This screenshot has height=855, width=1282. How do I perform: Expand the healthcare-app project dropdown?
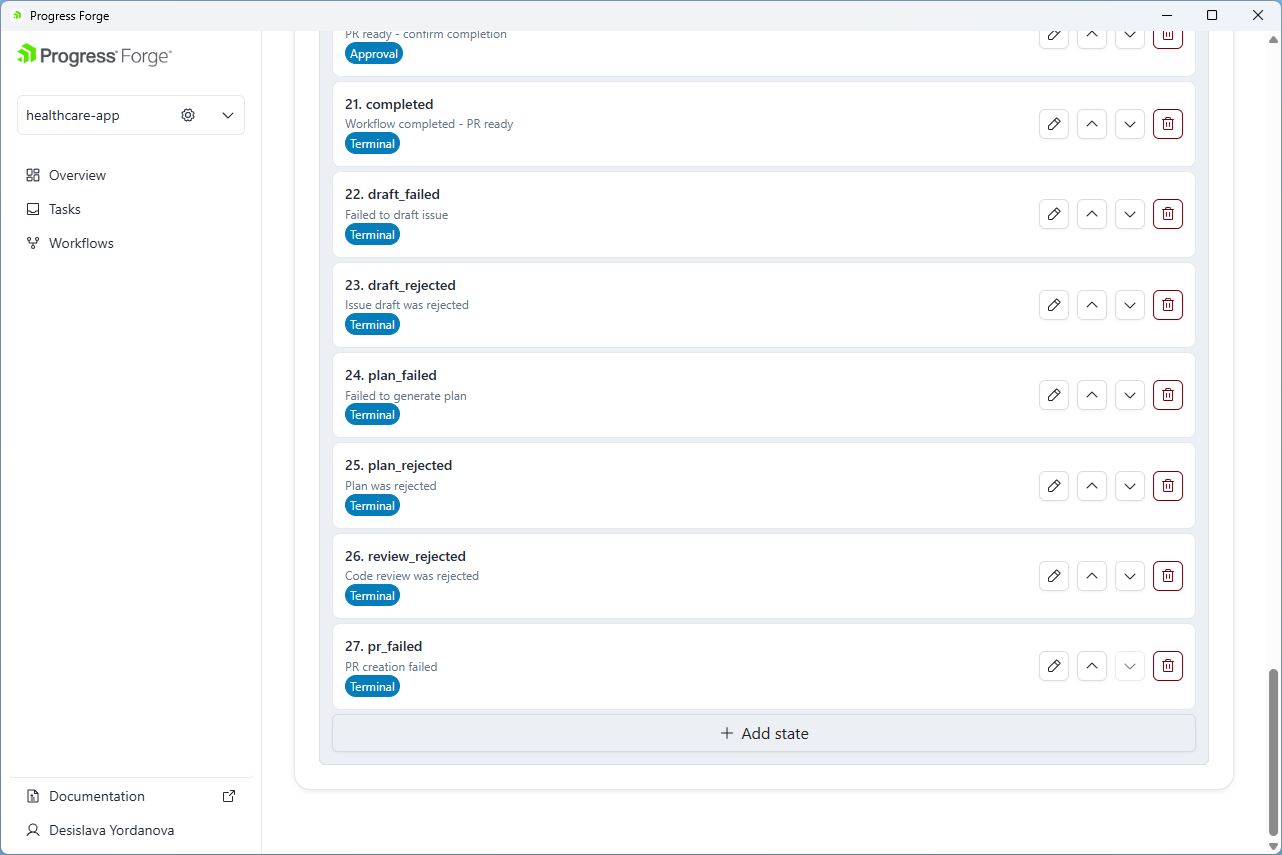point(228,115)
